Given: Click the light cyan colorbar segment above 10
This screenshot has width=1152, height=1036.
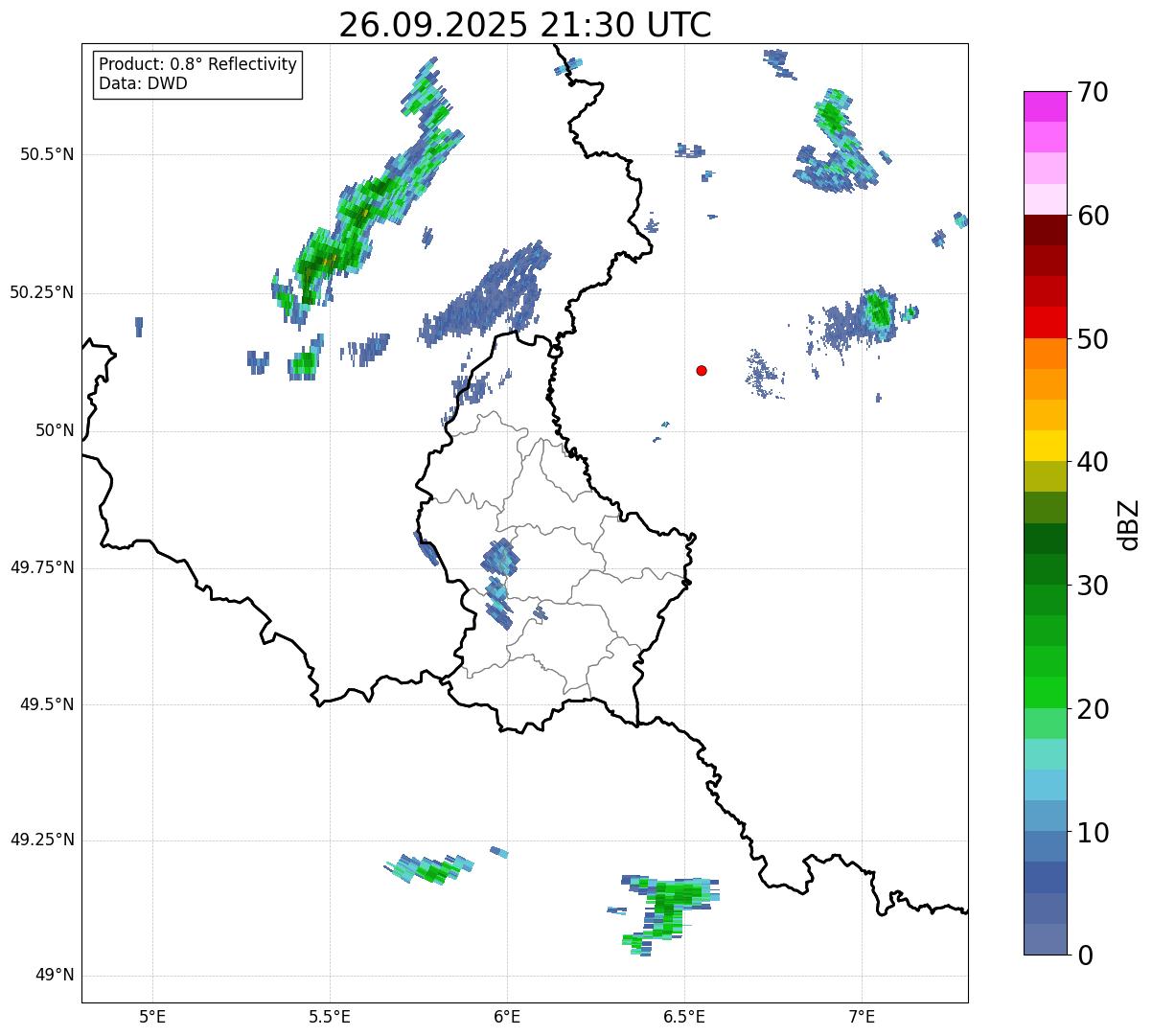Looking at the screenshot, I should pos(1045,786).
